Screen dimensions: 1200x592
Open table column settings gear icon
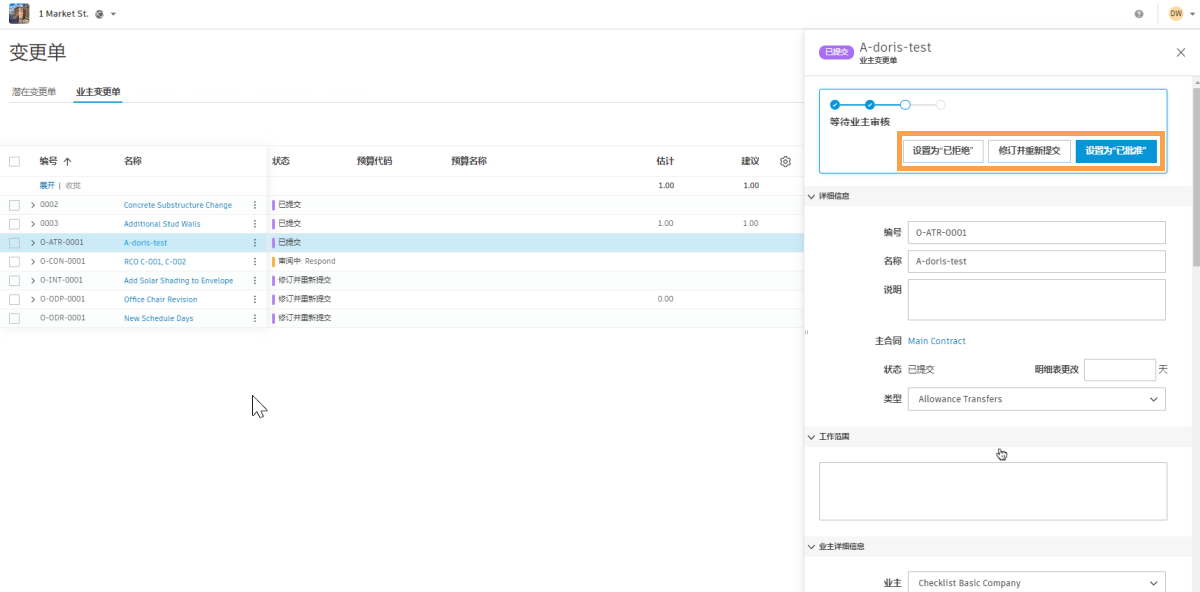point(786,161)
